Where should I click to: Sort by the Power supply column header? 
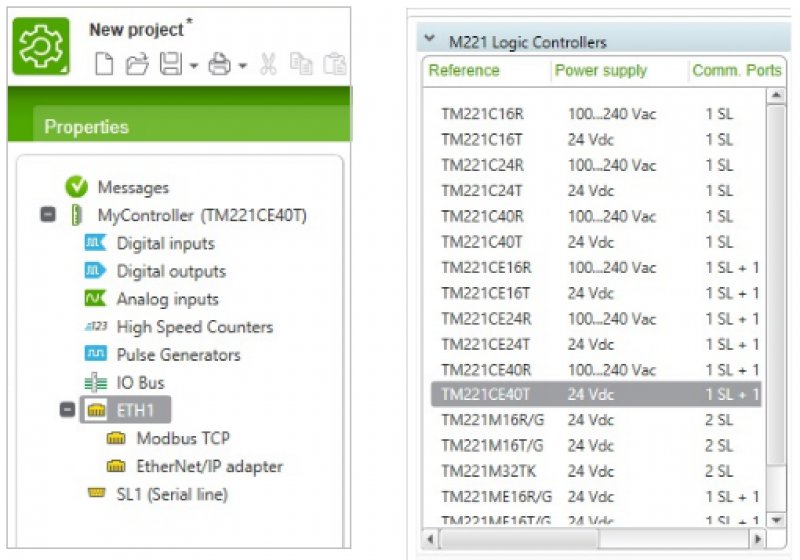click(x=601, y=70)
